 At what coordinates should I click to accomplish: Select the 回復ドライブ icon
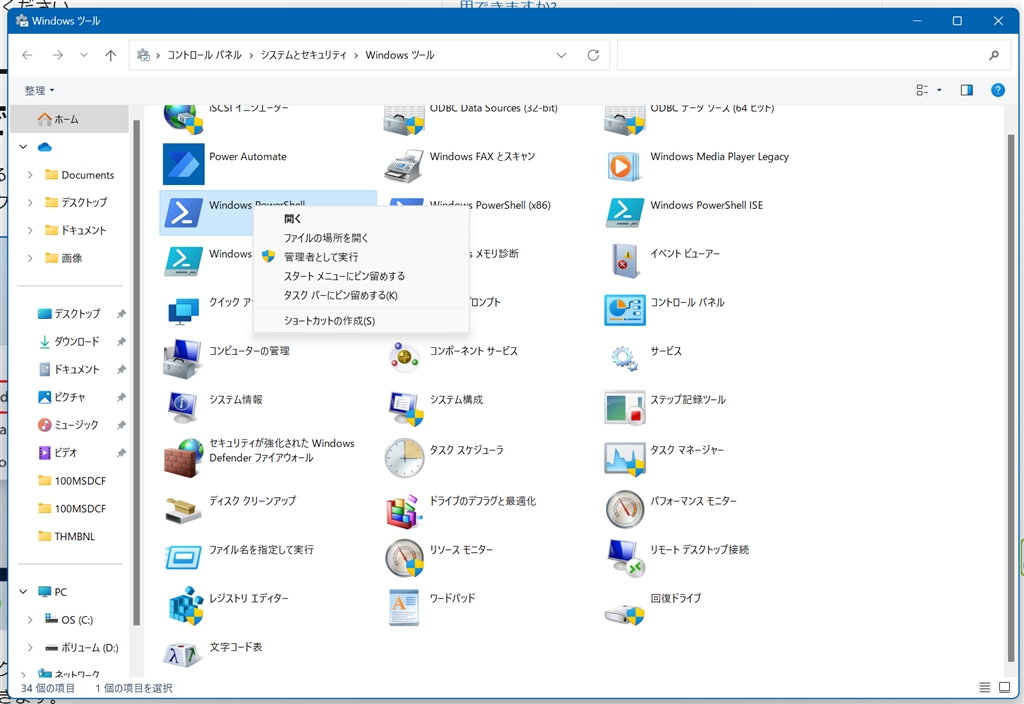[x=624, y=614]
